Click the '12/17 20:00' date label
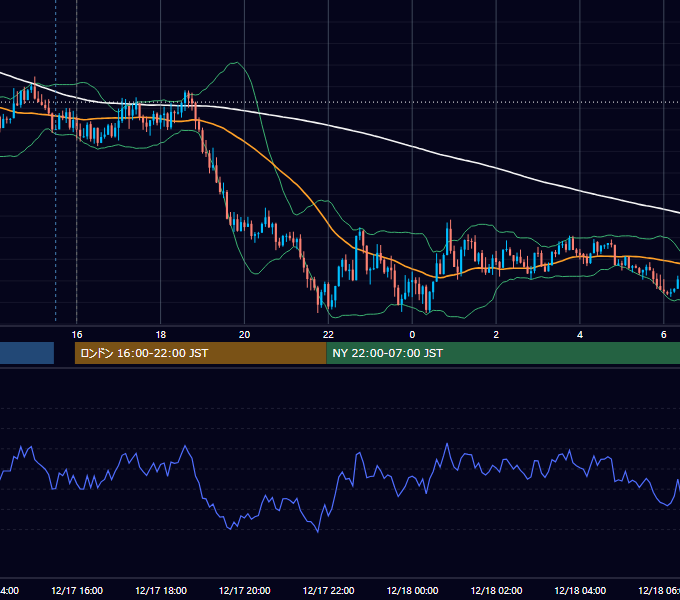Image resolution: width=680 pixels, height=600 pixels. [245, 590]
